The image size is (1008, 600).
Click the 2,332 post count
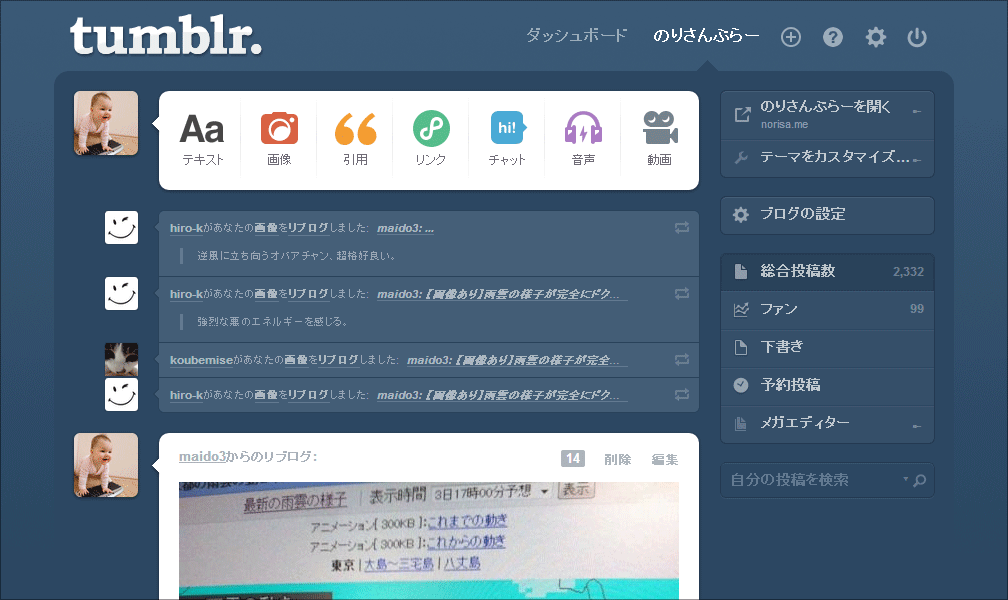[x=908, y=272]
